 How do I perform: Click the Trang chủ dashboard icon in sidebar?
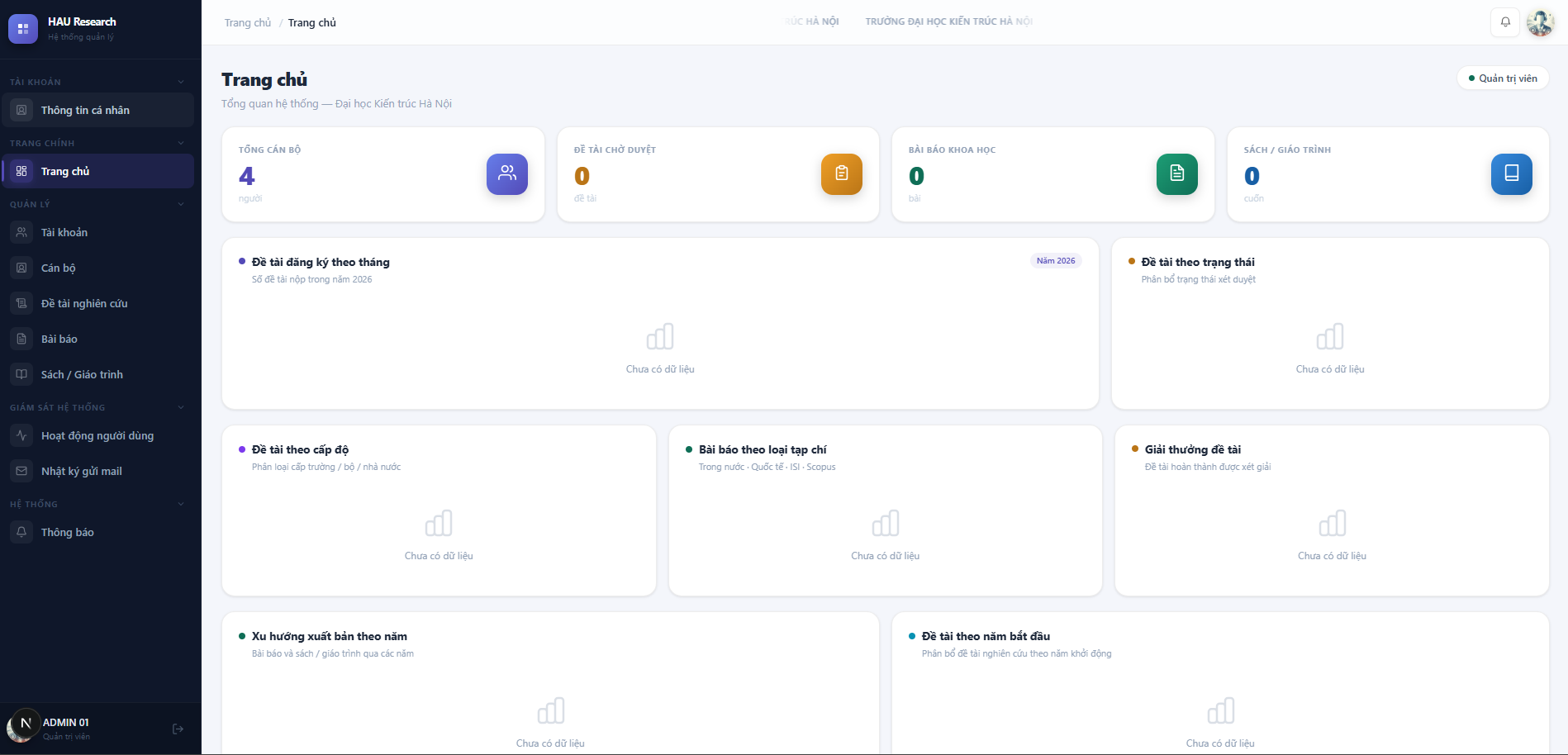coord(21,171)
